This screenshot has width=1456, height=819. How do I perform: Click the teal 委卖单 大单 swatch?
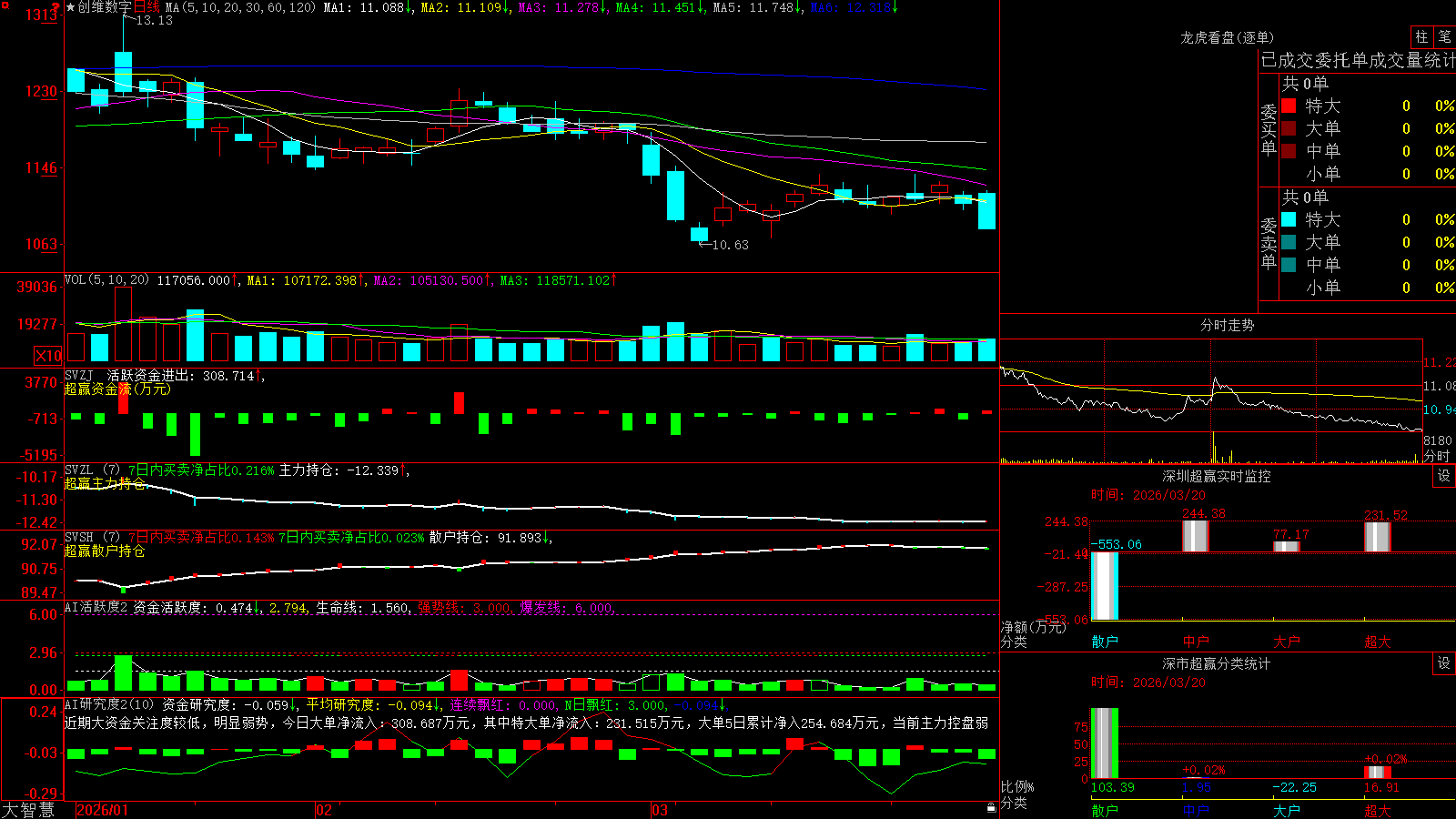pos(1289,242)
